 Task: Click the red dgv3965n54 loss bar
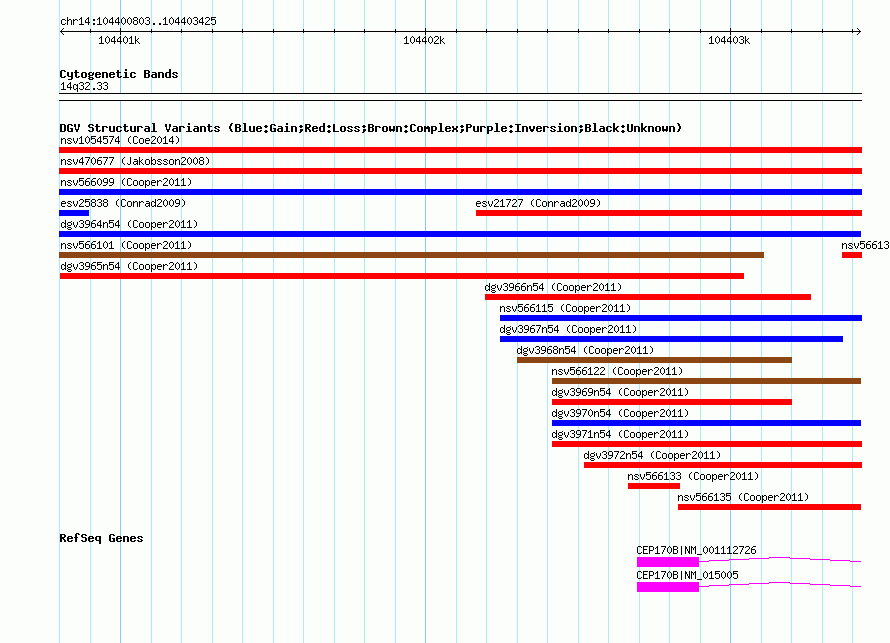click(x=402, y=276)
